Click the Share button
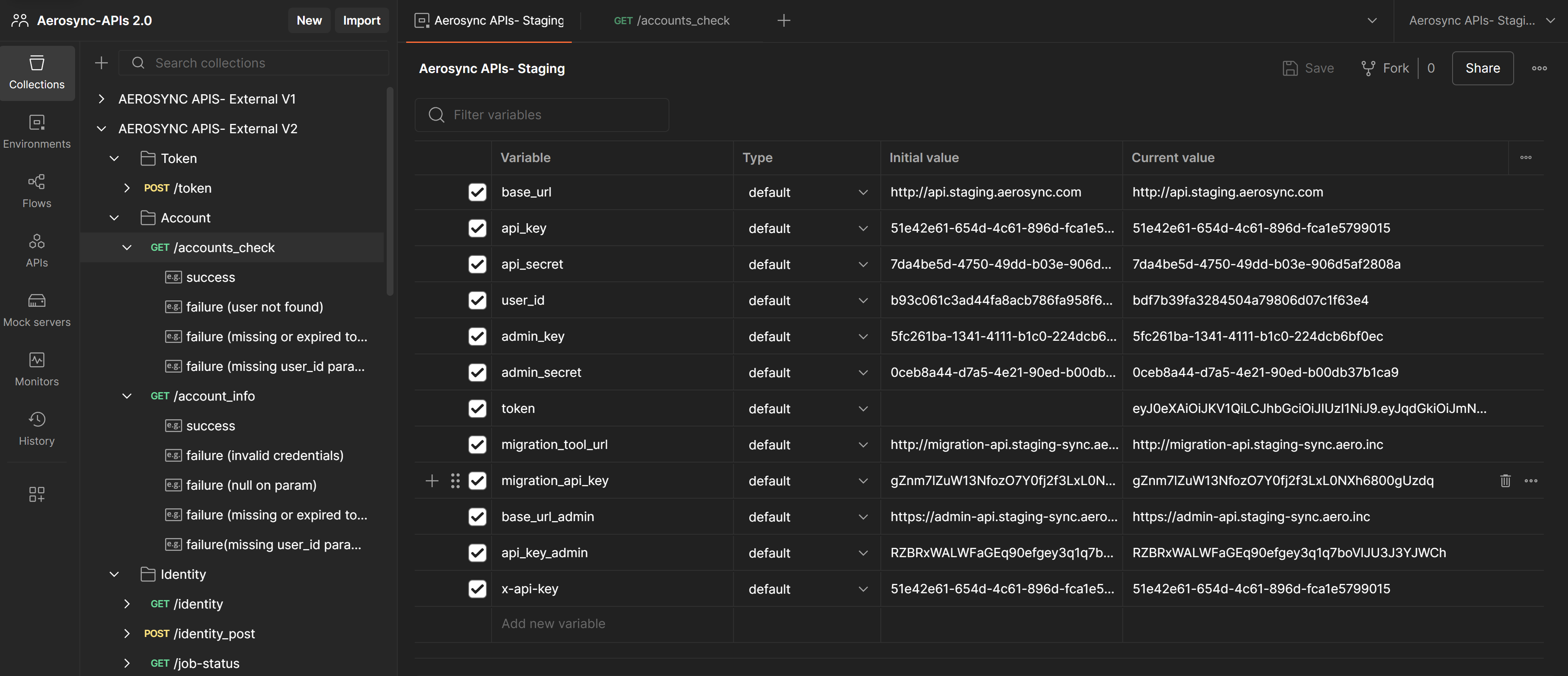This screenshot has width=1568, height=676. [x=1483, y=68]
